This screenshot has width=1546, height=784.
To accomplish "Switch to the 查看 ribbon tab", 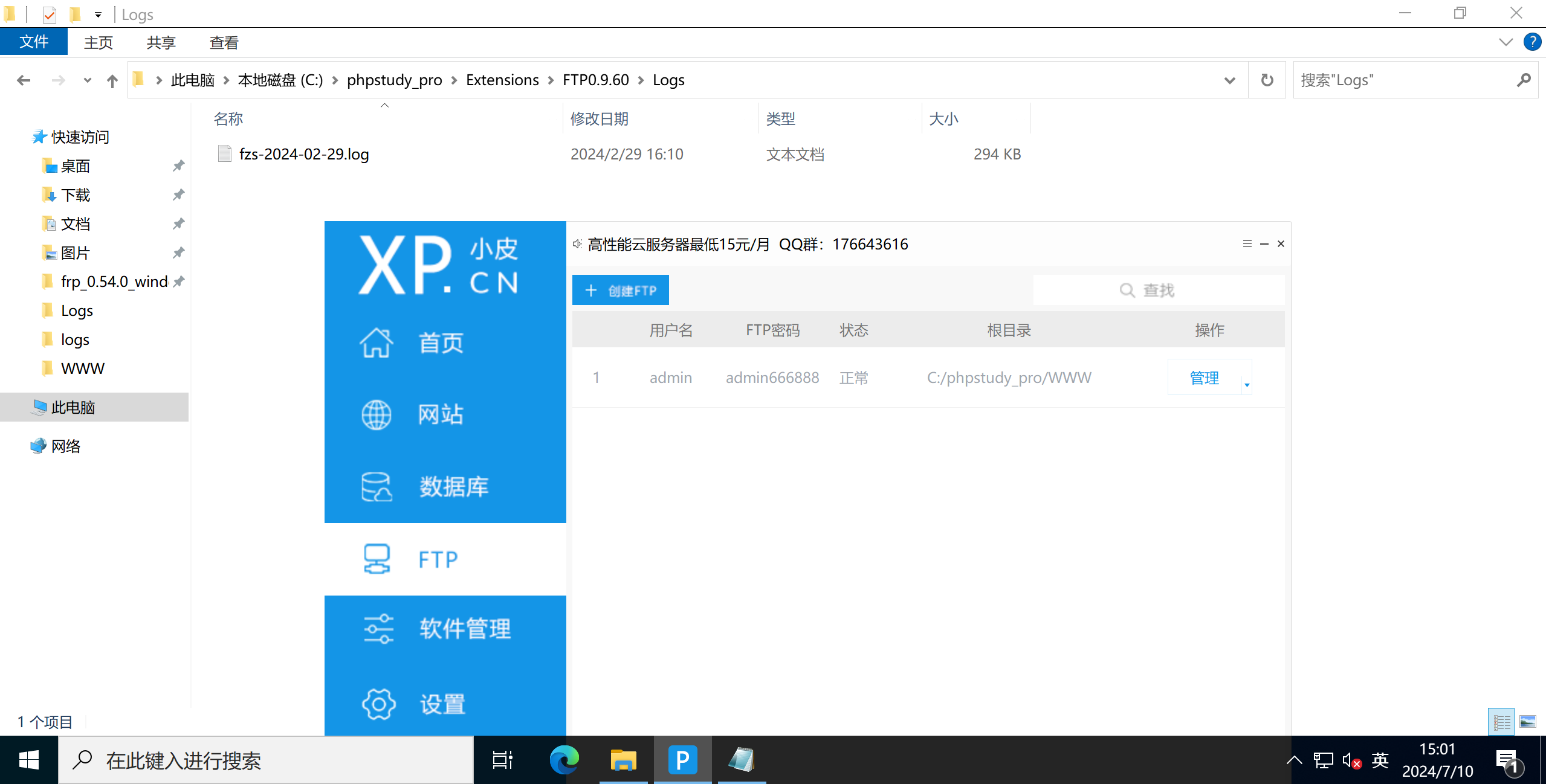I will [x=224, y=42].
